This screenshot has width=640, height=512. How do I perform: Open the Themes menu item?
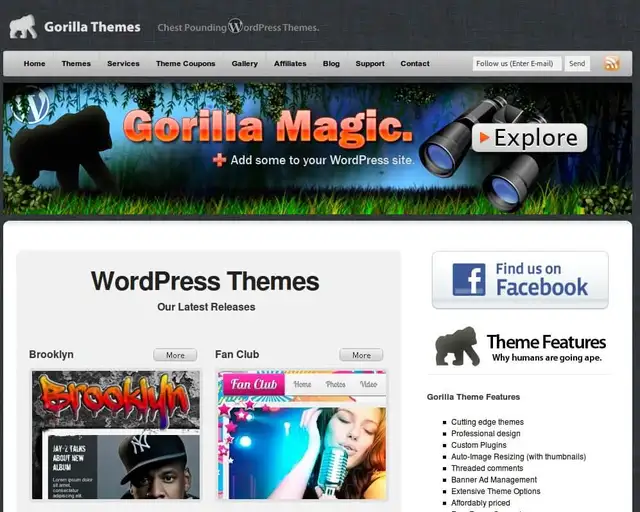click(x=76, y=64)
